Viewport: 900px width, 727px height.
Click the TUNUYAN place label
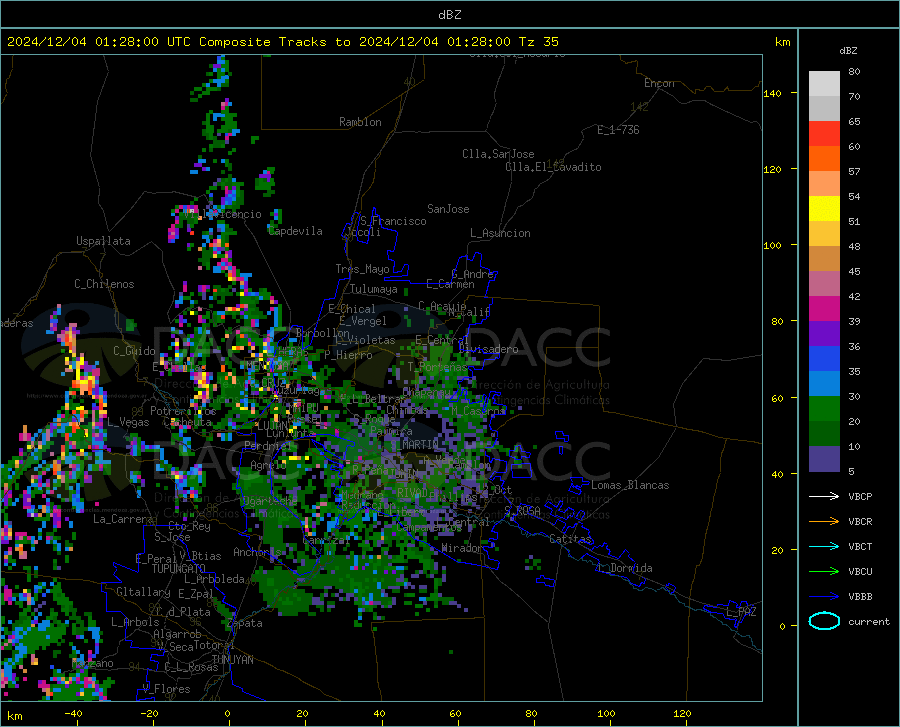coord(232,660)
